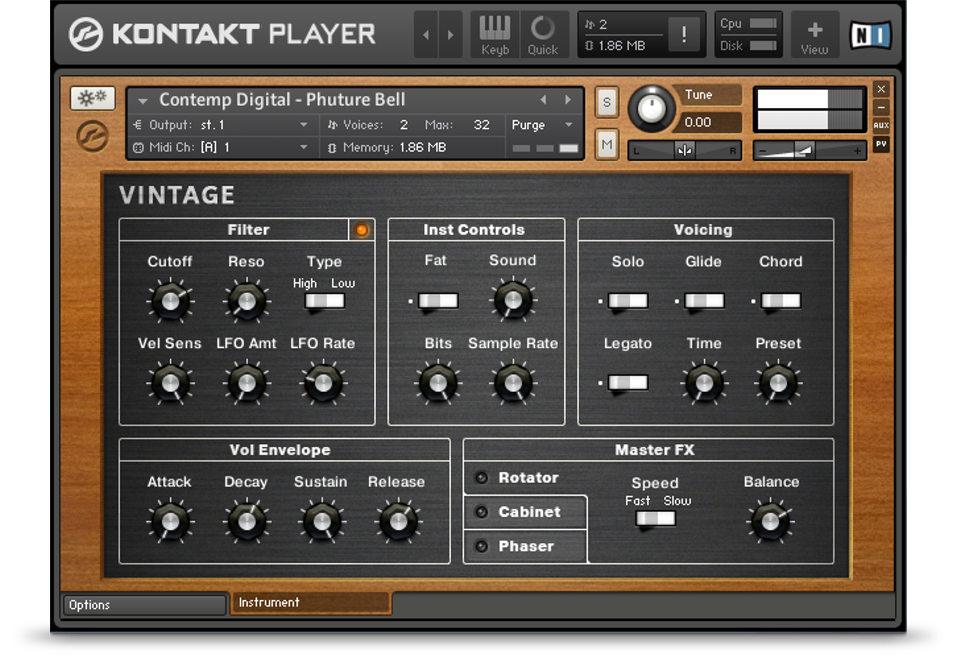Select the Phaser effect button
957x660 pixels.
(525, 546)
